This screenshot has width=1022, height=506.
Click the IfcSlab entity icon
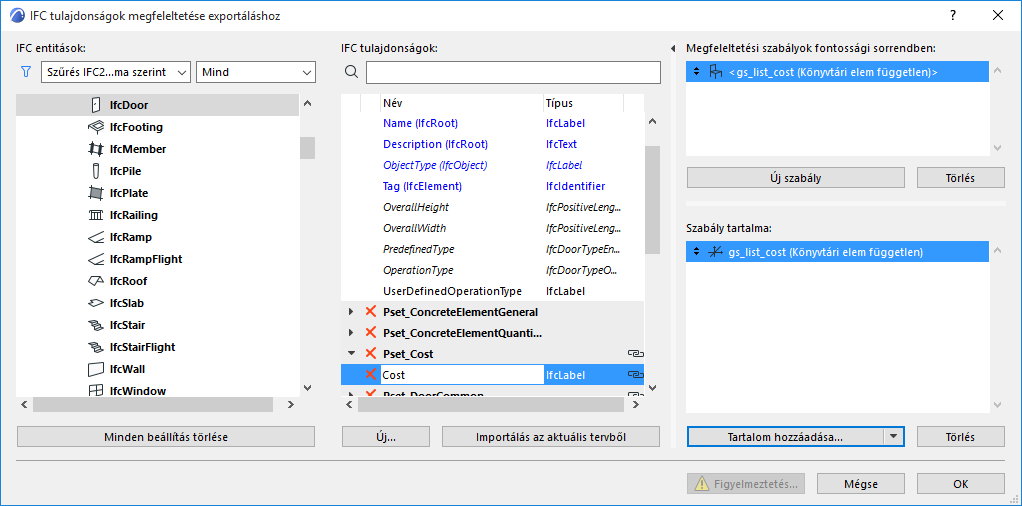(96, 303)
